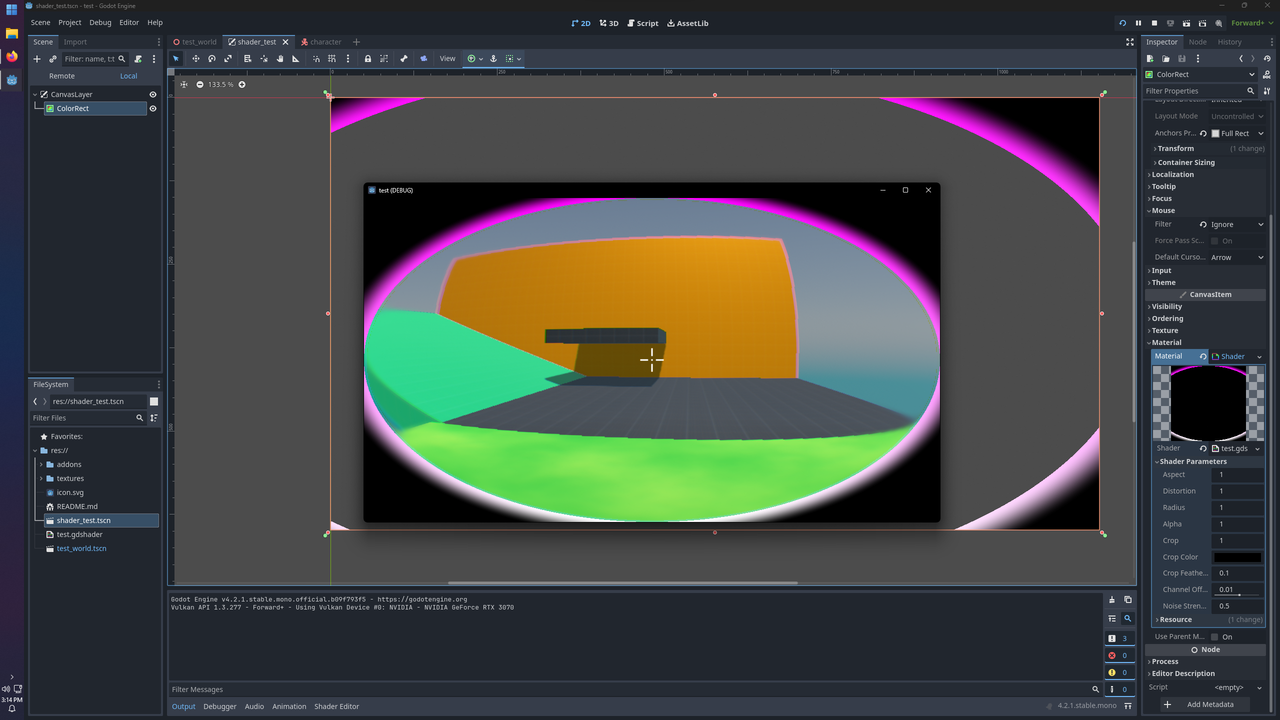
Task: Toggle visibility of the ColorRect node
Action: pos(153,109)
